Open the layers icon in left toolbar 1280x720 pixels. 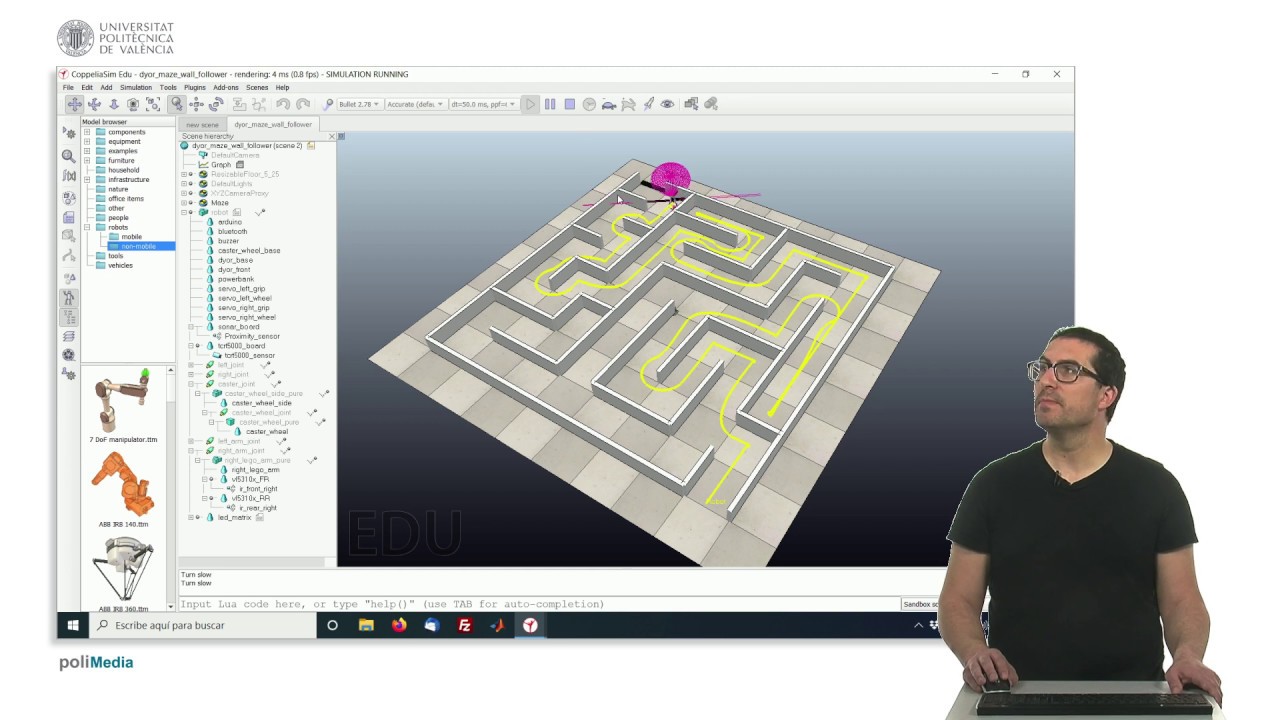(69, 337)
